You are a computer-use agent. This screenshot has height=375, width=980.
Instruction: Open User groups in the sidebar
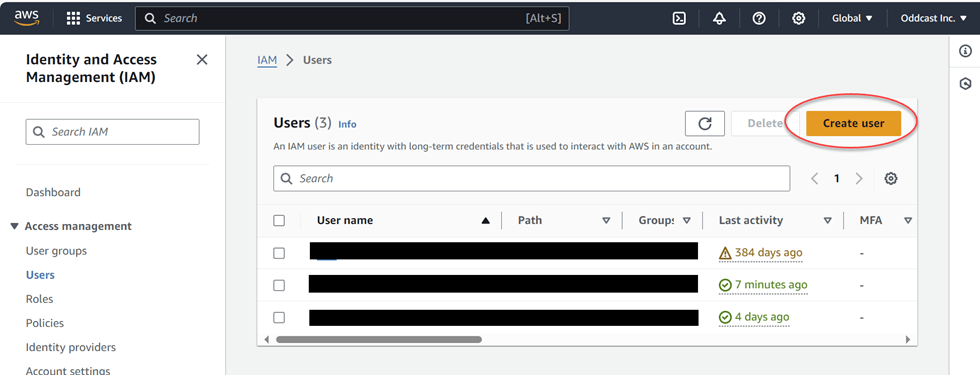coord(56,251)
